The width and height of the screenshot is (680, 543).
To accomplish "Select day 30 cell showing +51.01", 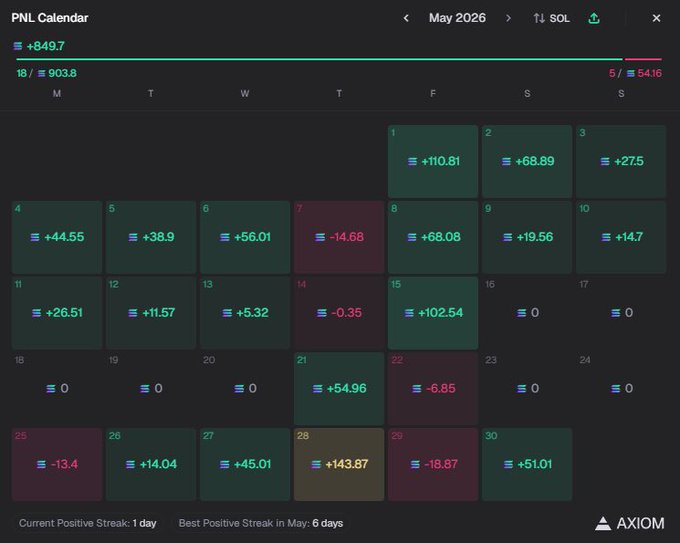I will click(x=527, y=464).
